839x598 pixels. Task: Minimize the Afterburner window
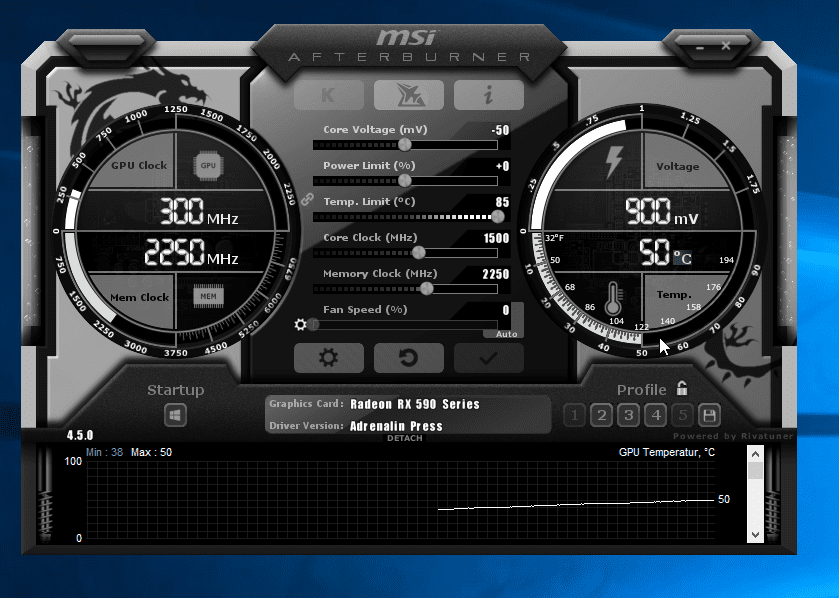pyautogui.click(x=700, y=48)
